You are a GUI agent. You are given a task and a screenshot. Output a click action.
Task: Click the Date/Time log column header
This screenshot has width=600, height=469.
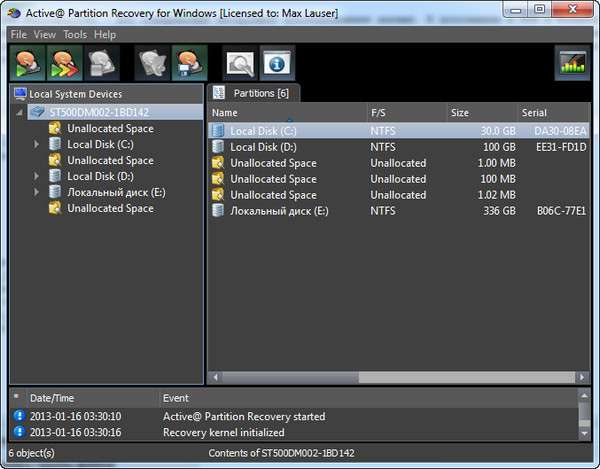coord(93,398)
